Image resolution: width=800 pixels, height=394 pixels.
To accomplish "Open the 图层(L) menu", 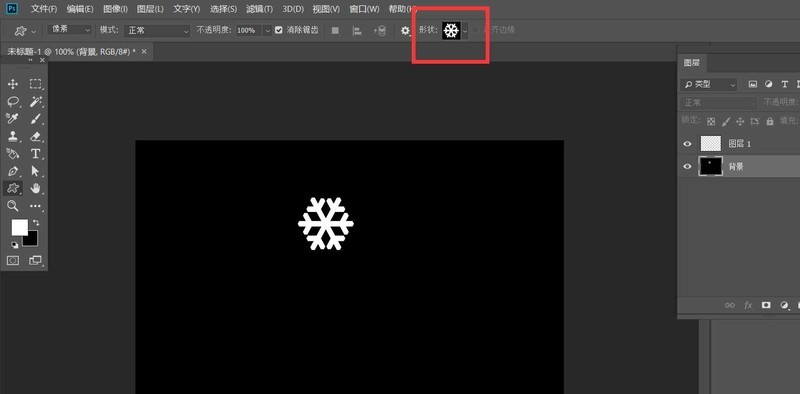I will 151,9.
